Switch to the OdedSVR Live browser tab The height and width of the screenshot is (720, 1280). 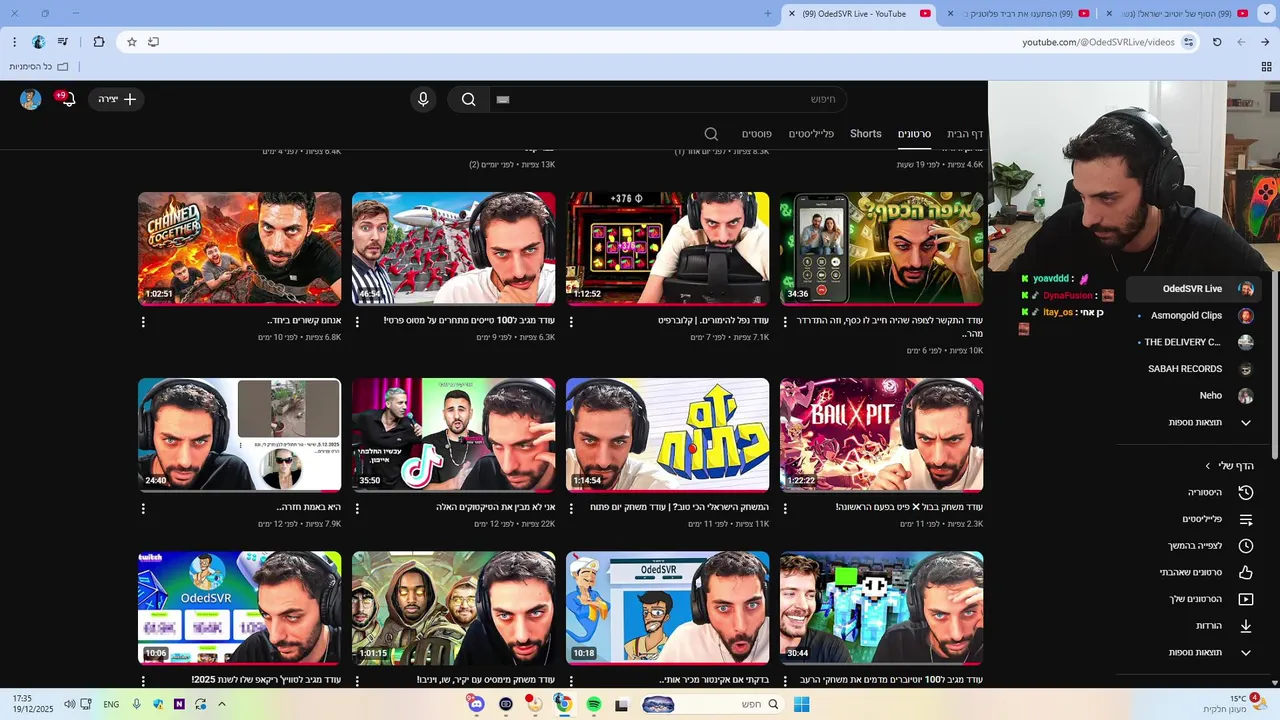point(860,14)
